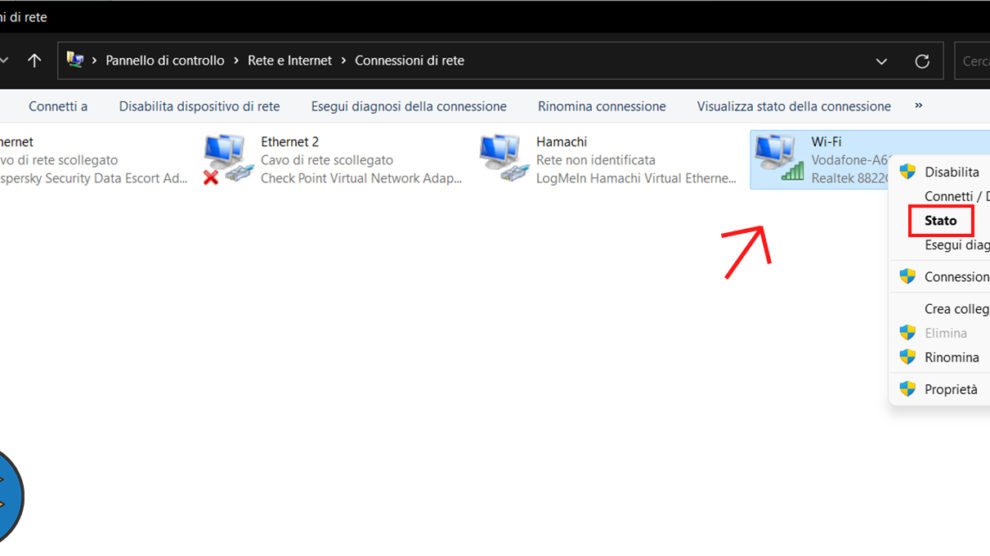The height and width of the screenshot is (556, 990).
Task: Click 'Rinomina connessione' toolbar command
Action: click(602, 106)
